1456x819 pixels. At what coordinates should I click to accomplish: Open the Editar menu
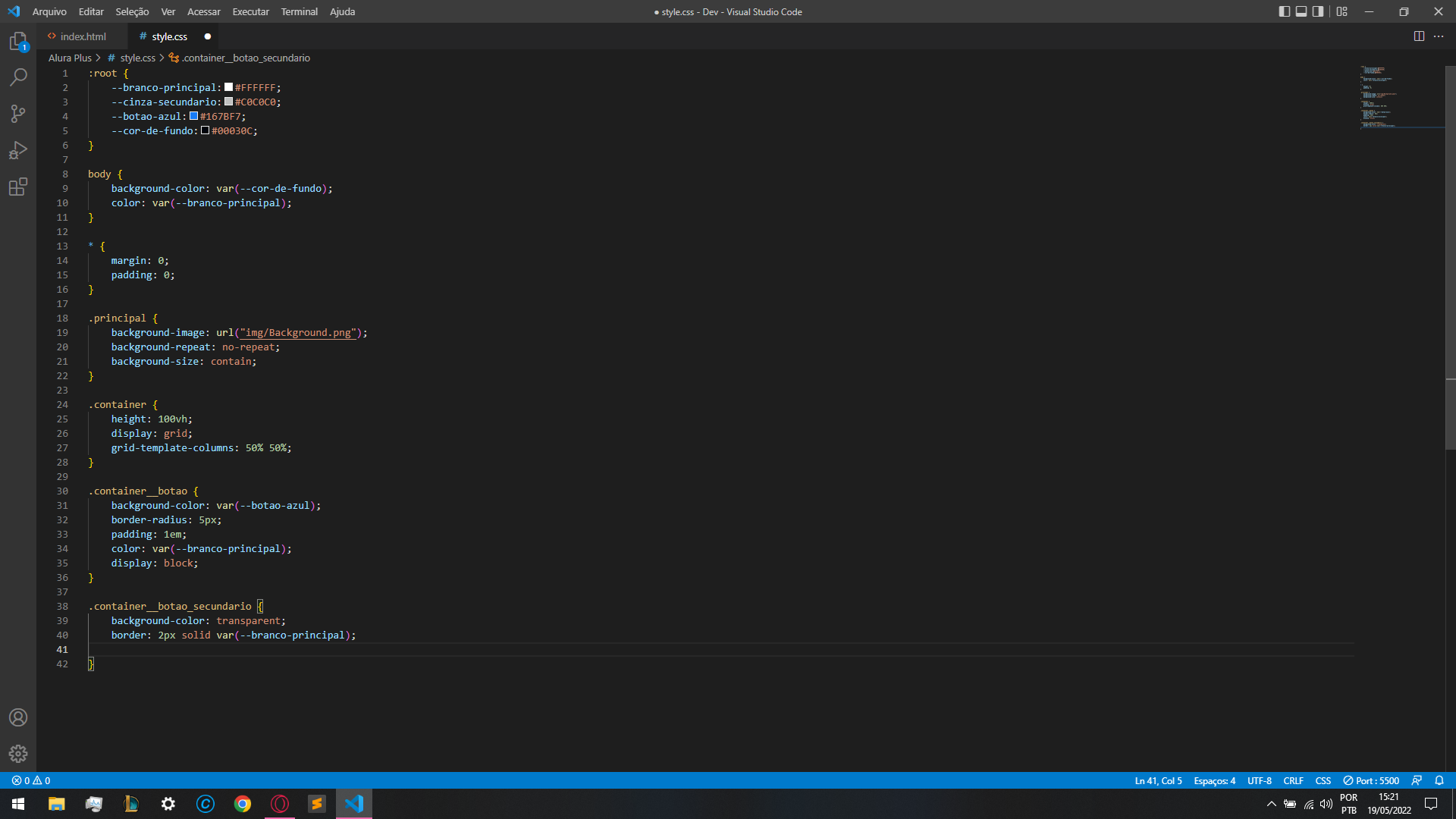point(91,11)
